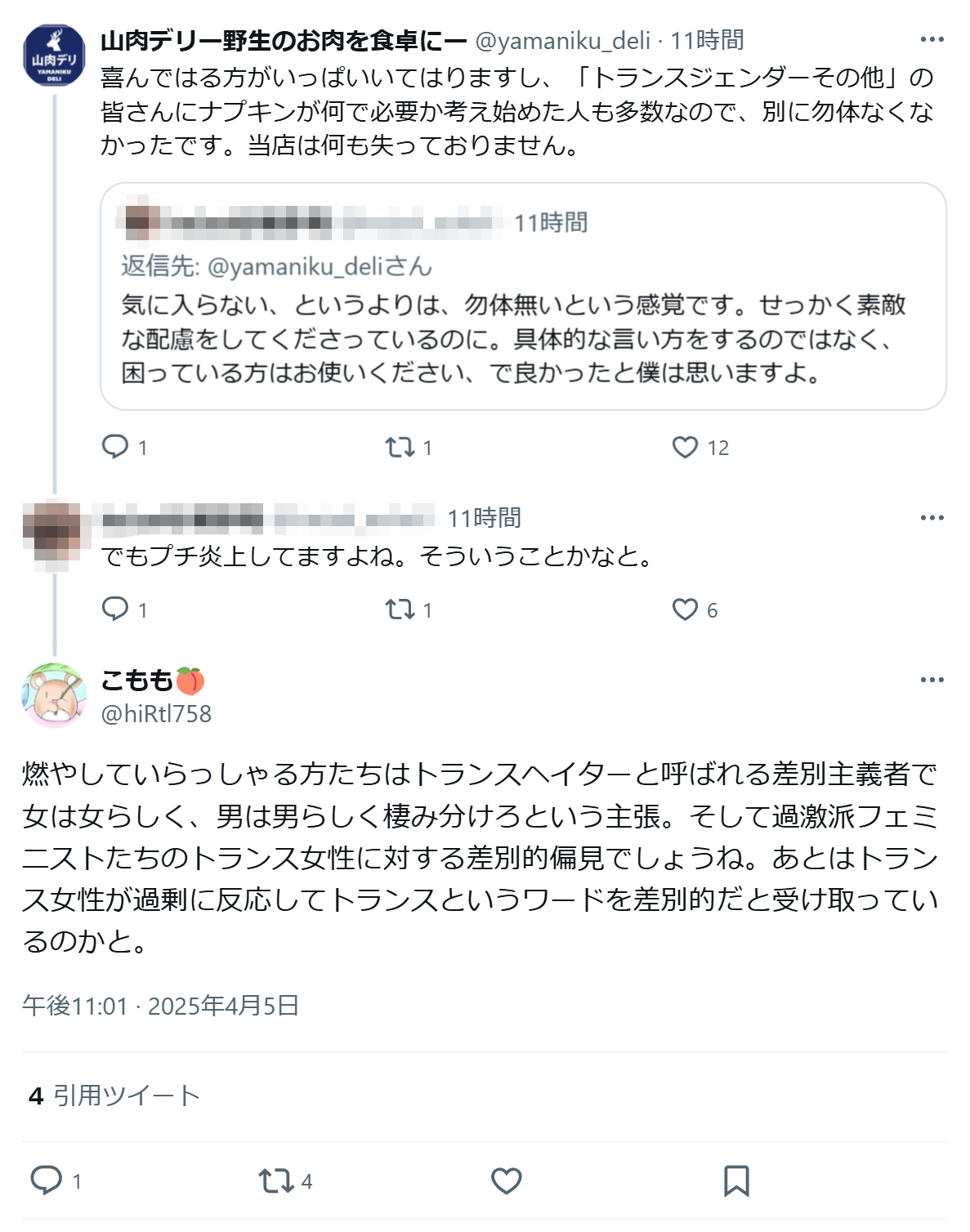Click the 山肉デリ profile avatar
Viewport: 970px width, 1232px height.
tap(54, 56)
